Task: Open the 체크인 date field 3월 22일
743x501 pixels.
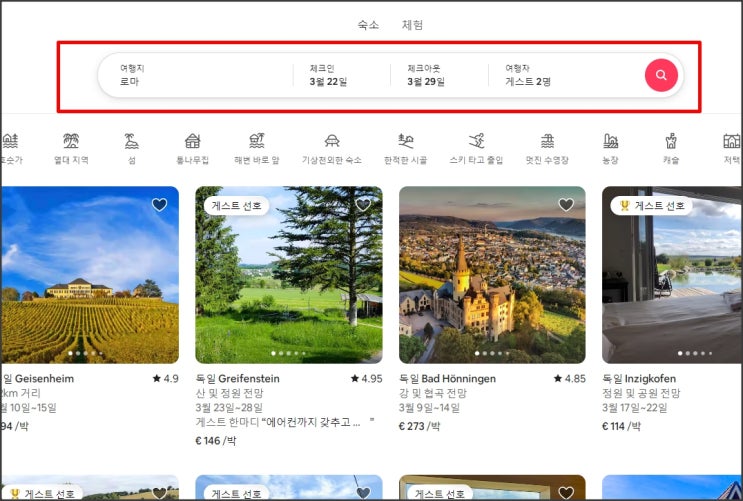Action: 342,75
